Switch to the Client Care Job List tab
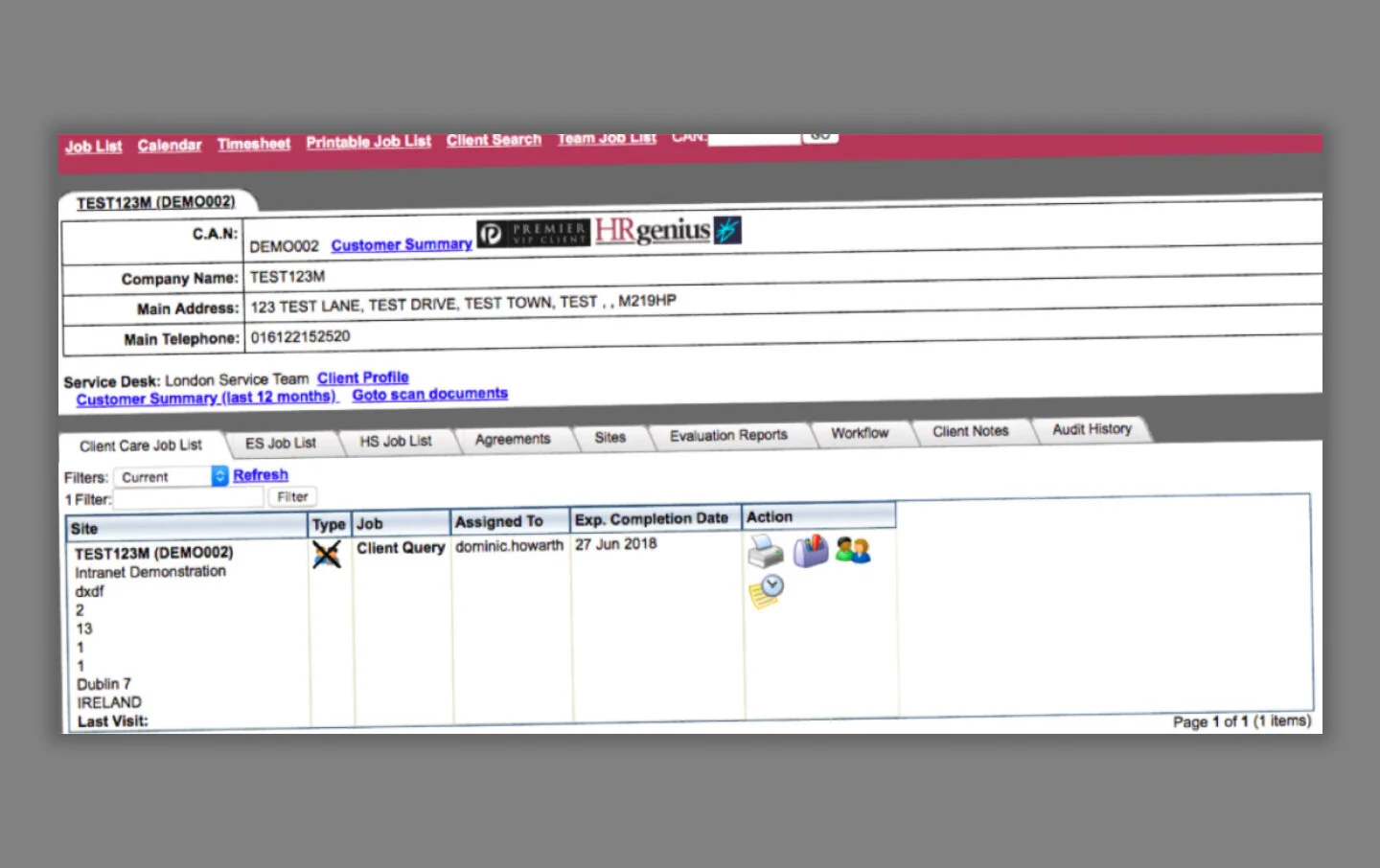 pyautogui.click(x=141, y=445)
